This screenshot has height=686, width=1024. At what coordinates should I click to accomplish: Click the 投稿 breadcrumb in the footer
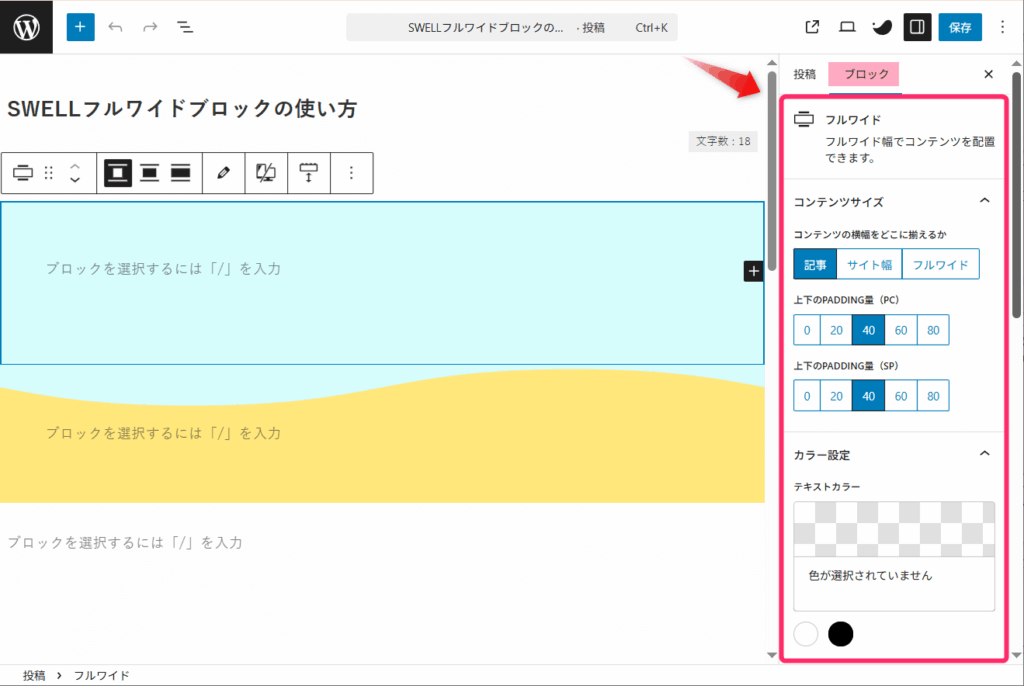click(34, 676)
